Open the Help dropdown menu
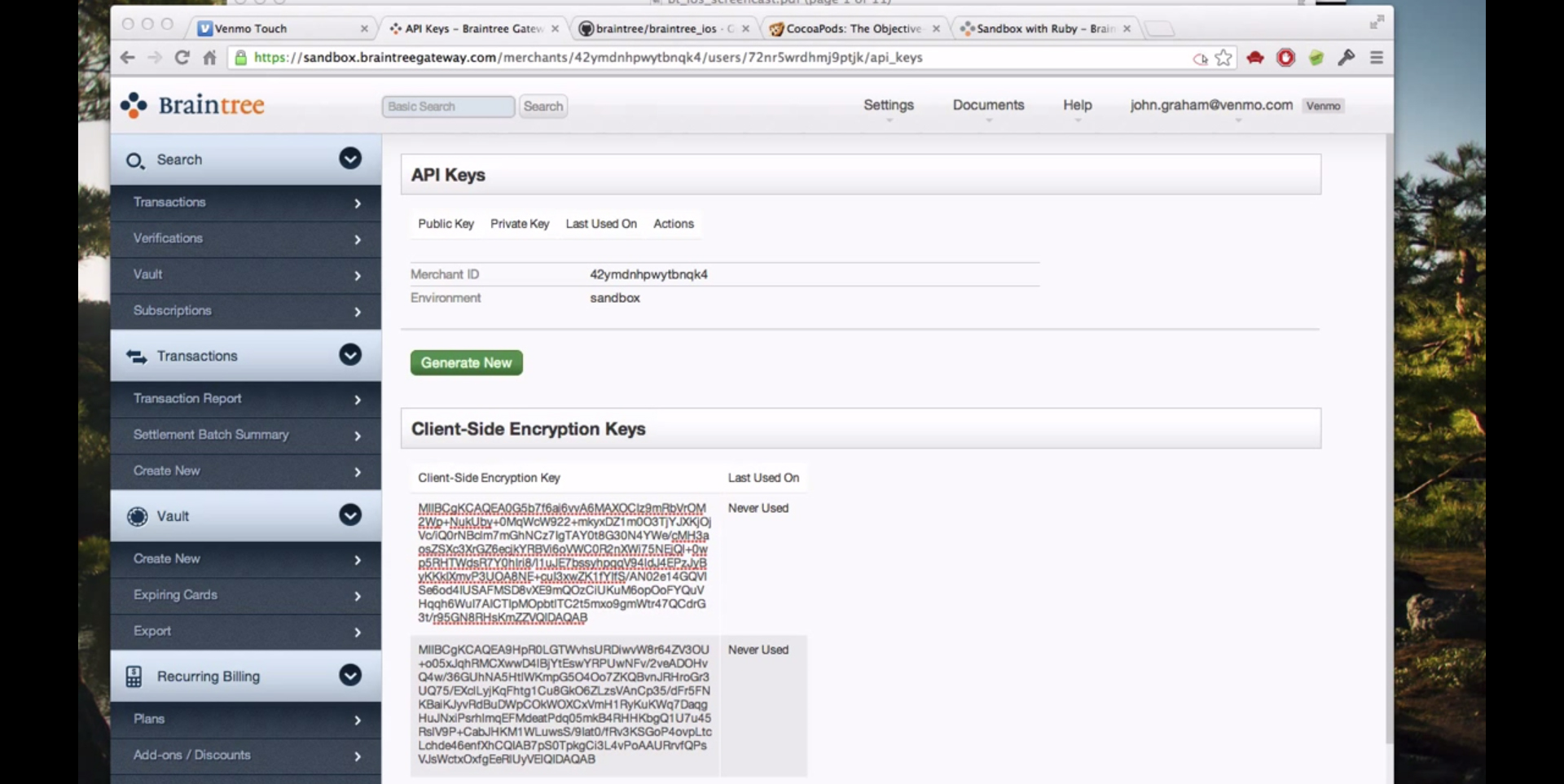The width and height of the screenshot is (1564, 784). pos(1077,105)
